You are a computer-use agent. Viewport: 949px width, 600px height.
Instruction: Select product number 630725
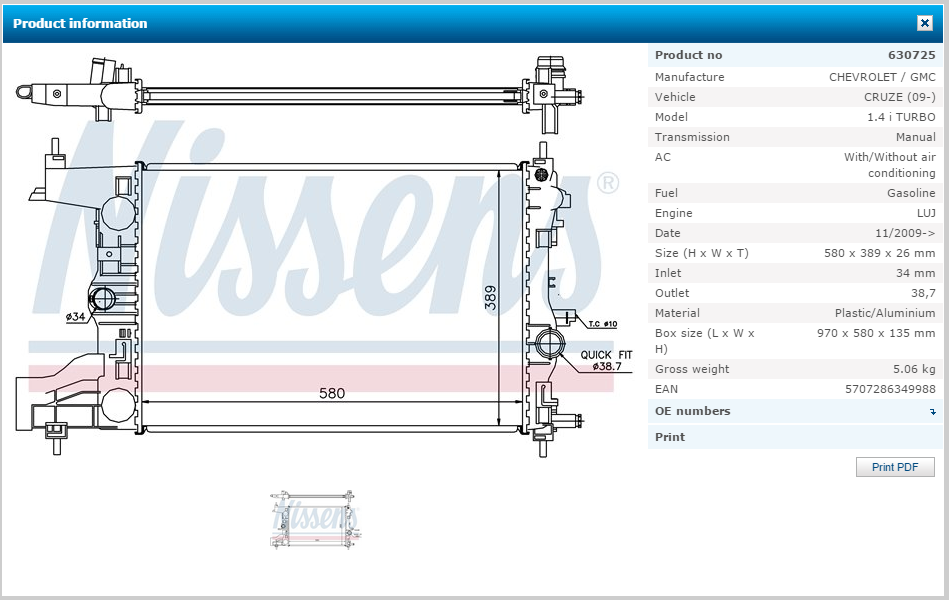coord(911,55)
